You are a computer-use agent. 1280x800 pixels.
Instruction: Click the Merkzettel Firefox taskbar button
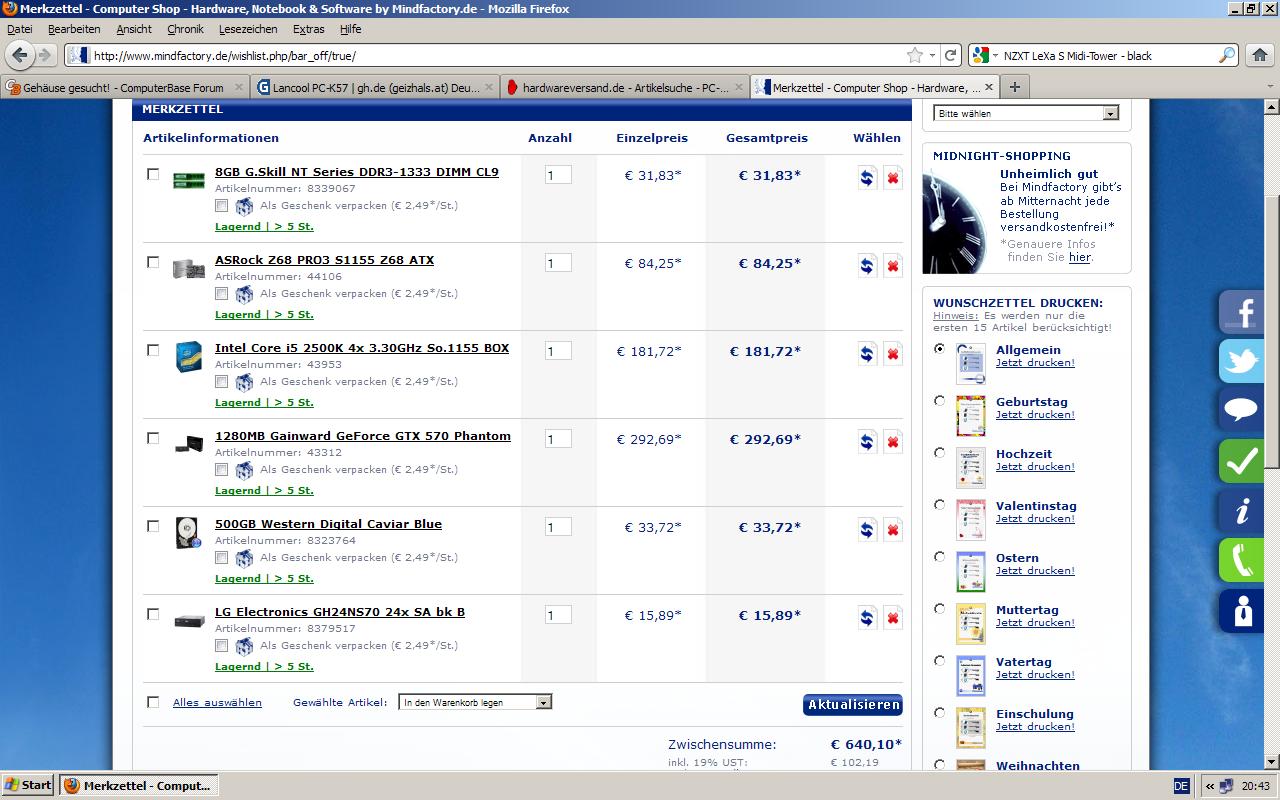[137, 786]
